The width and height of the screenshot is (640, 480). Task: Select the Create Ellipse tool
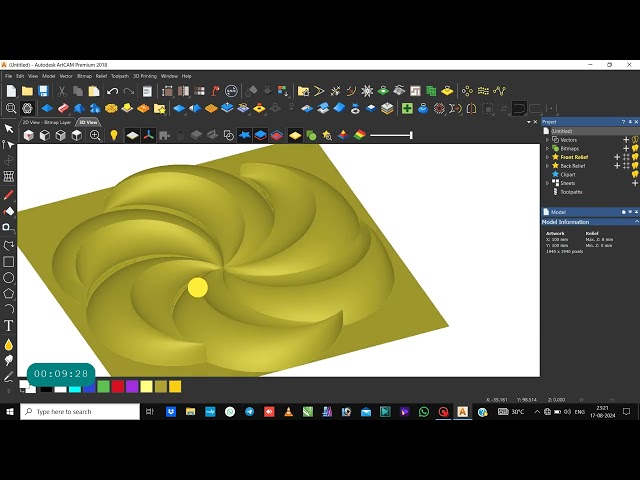pos(9,278)
